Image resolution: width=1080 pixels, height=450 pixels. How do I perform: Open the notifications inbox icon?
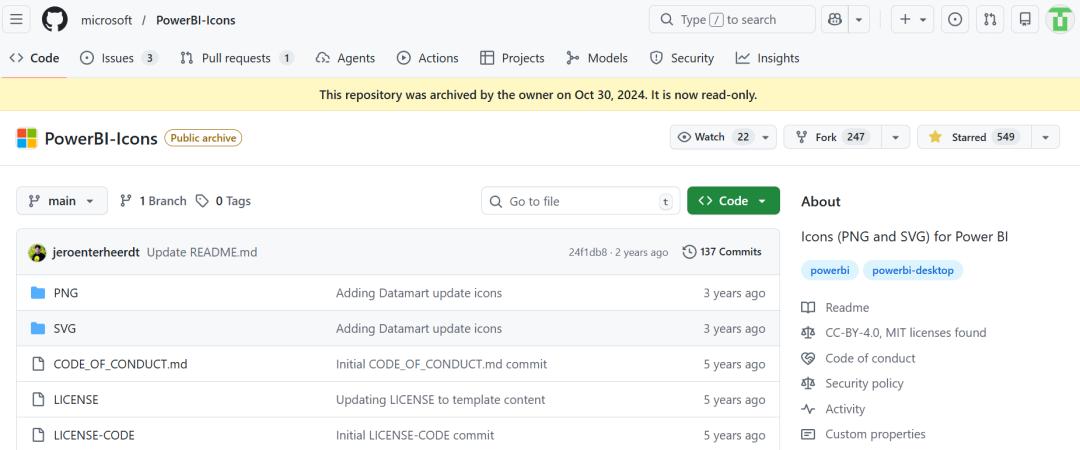tap(1024, 19)
